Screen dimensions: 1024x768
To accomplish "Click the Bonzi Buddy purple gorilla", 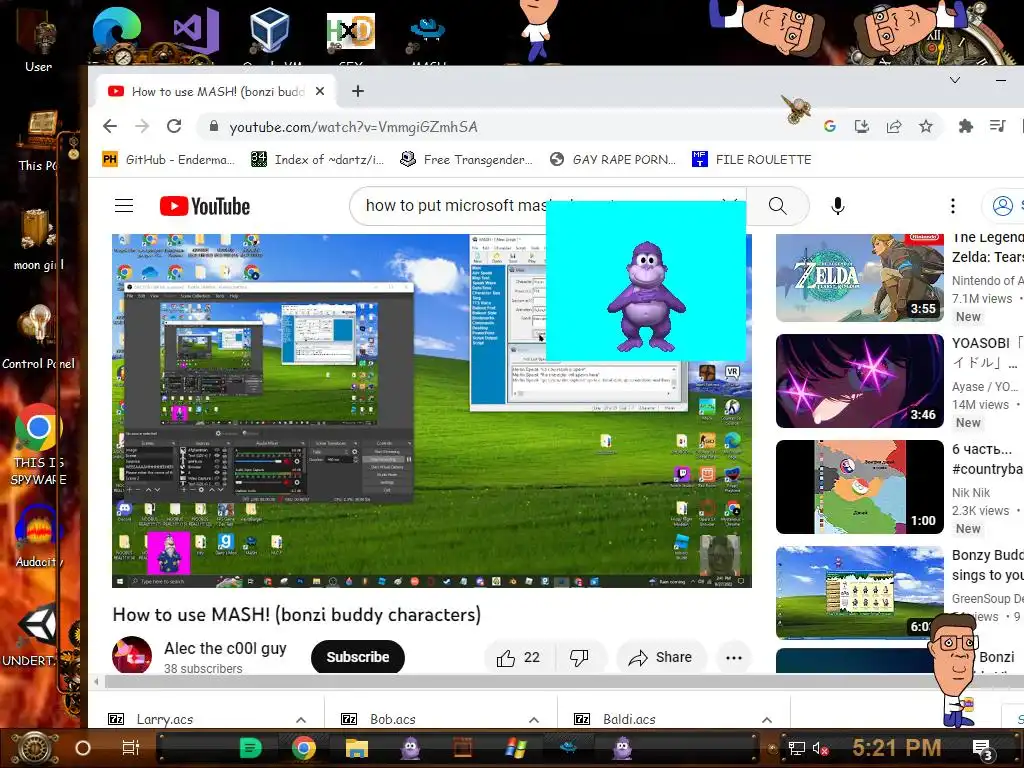I will tap(646, 295).
